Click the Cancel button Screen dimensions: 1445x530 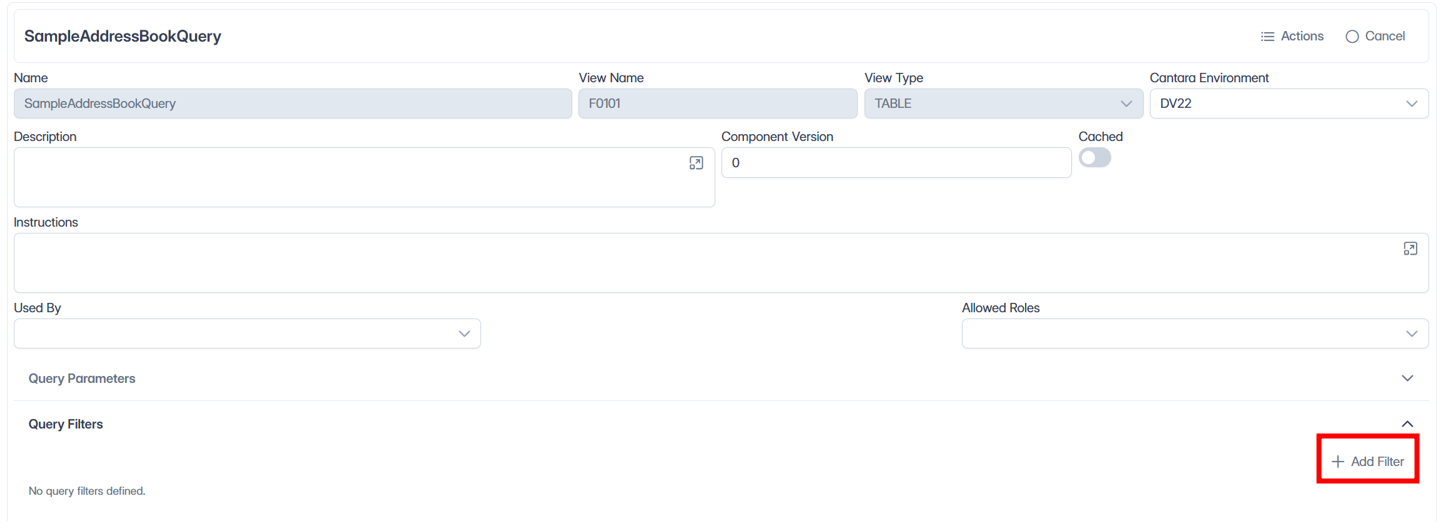[x=1375, y=36]
